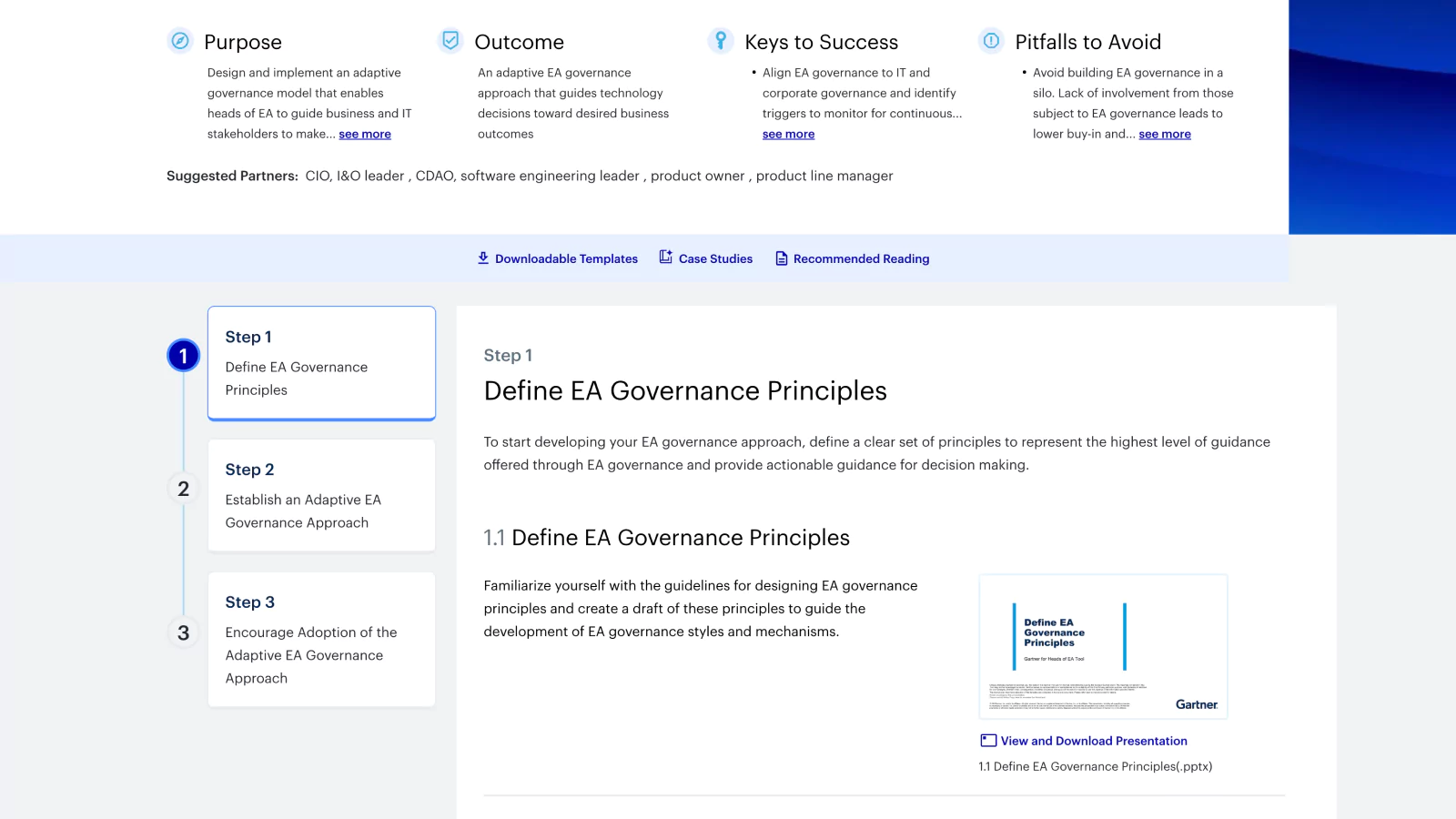This screenshot has height=819, width=1456.
Task: Open the Downloadable Templates section
Action: pyautogui.click(x=566, y=258)
